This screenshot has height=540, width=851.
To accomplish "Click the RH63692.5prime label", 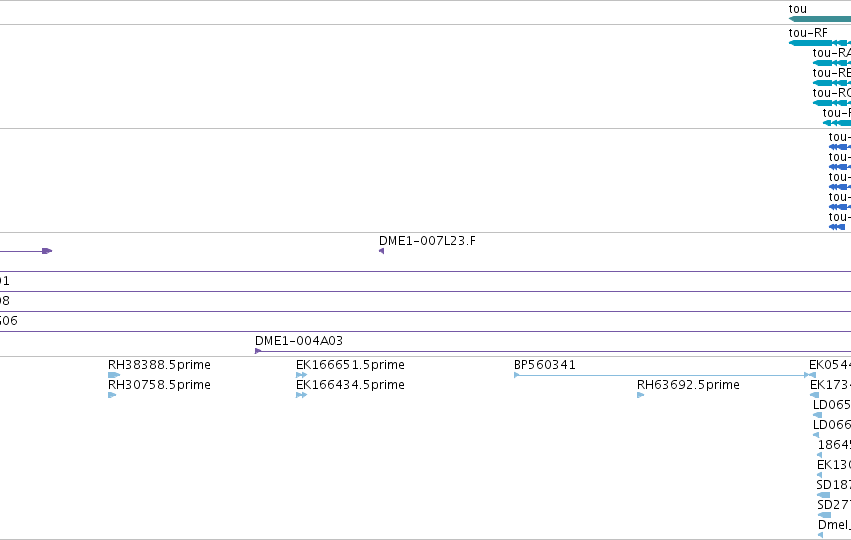I will pyautogui.click(x=688, y=385).
